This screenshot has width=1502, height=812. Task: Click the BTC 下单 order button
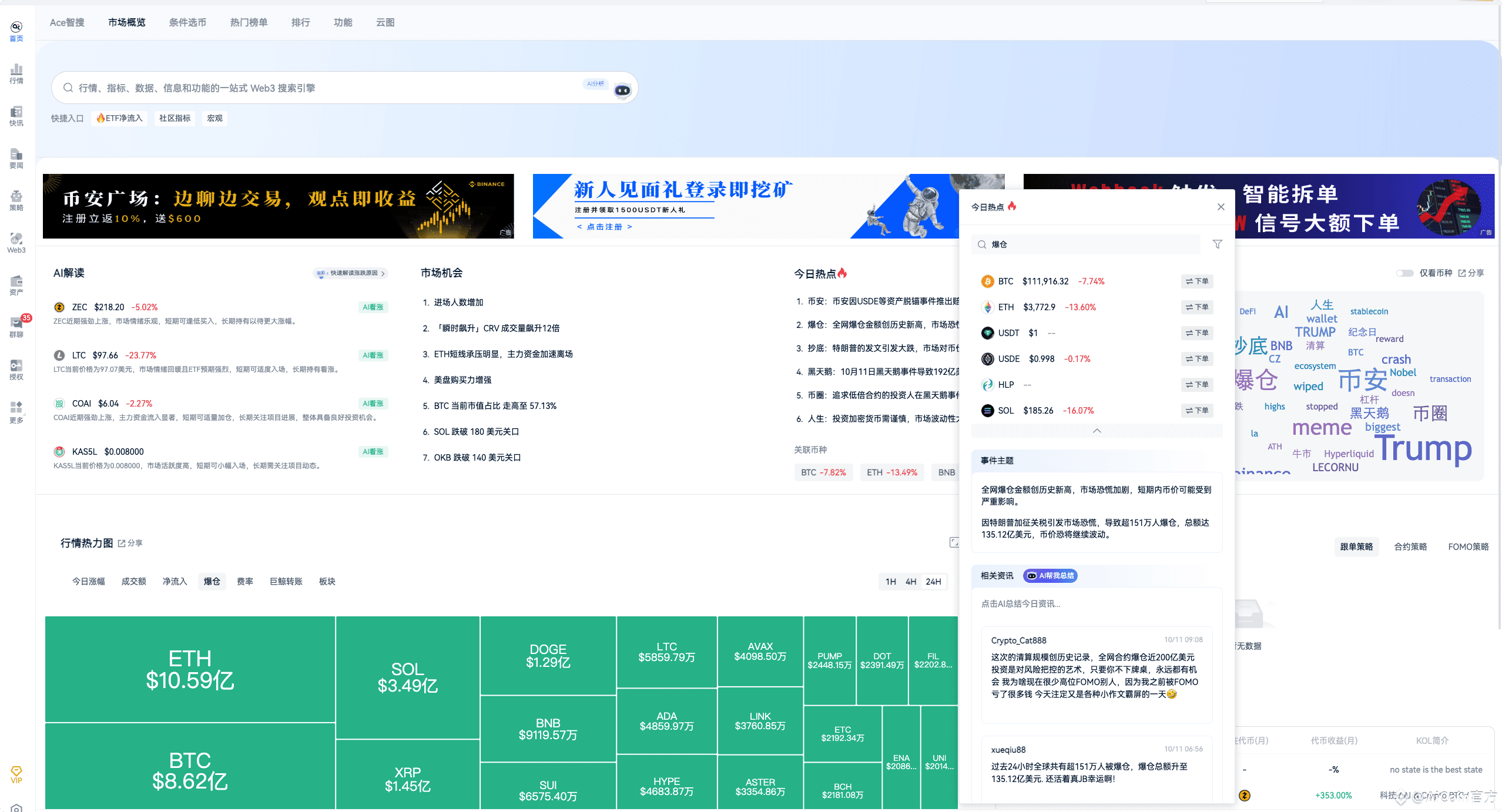1197,281
